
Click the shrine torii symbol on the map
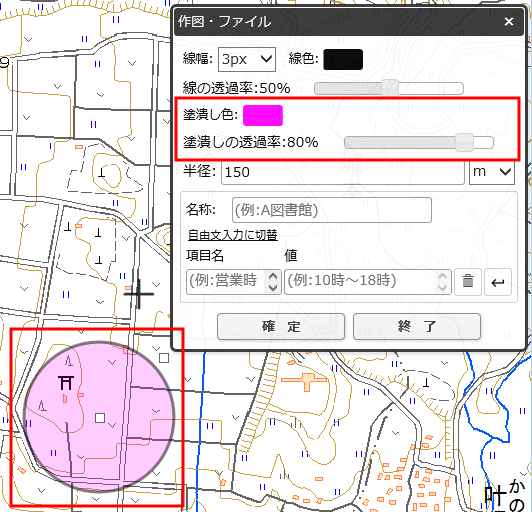click(66, 382)
